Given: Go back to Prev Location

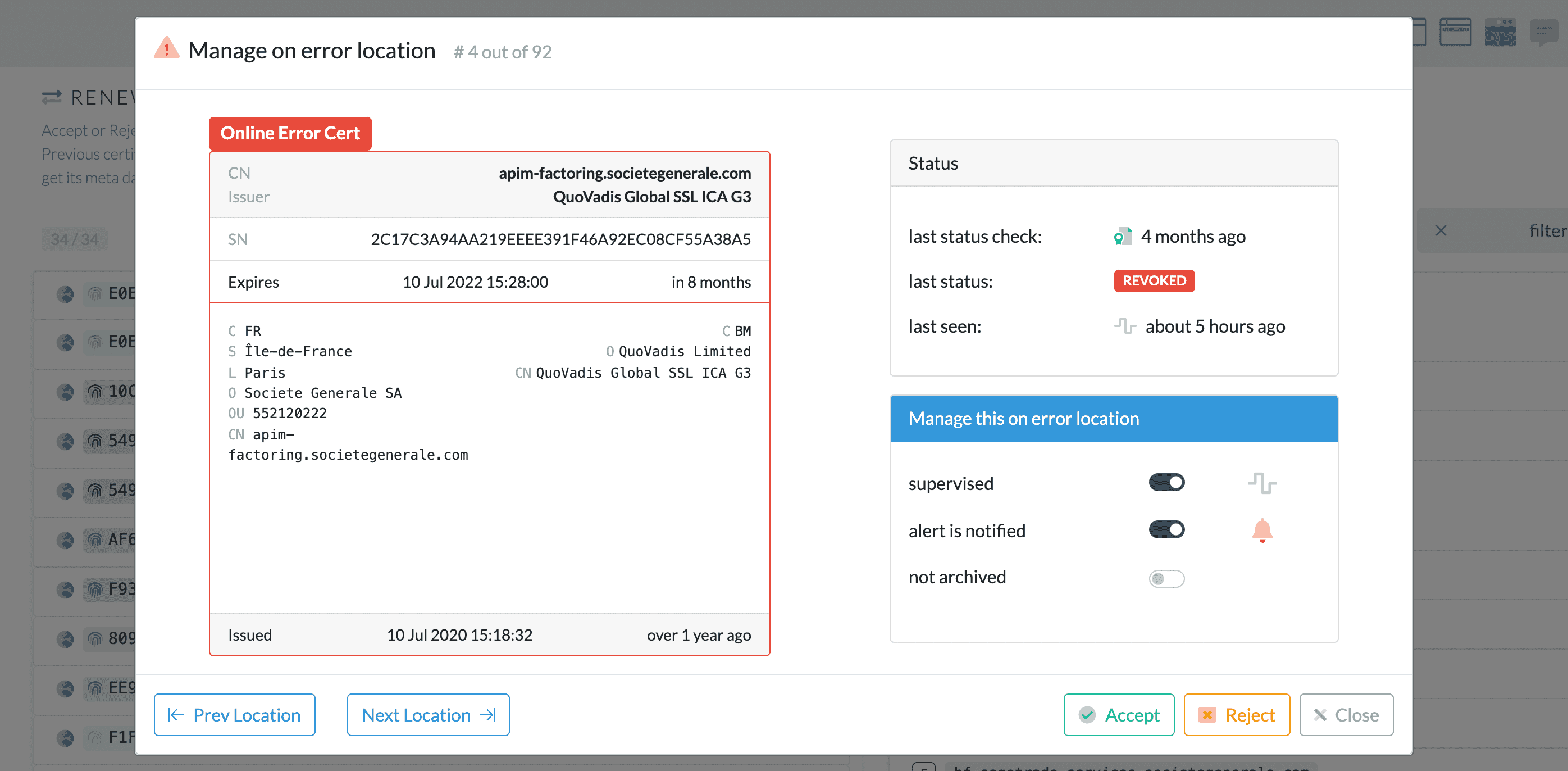Looking at the screenshot, I should coord(234,715).
